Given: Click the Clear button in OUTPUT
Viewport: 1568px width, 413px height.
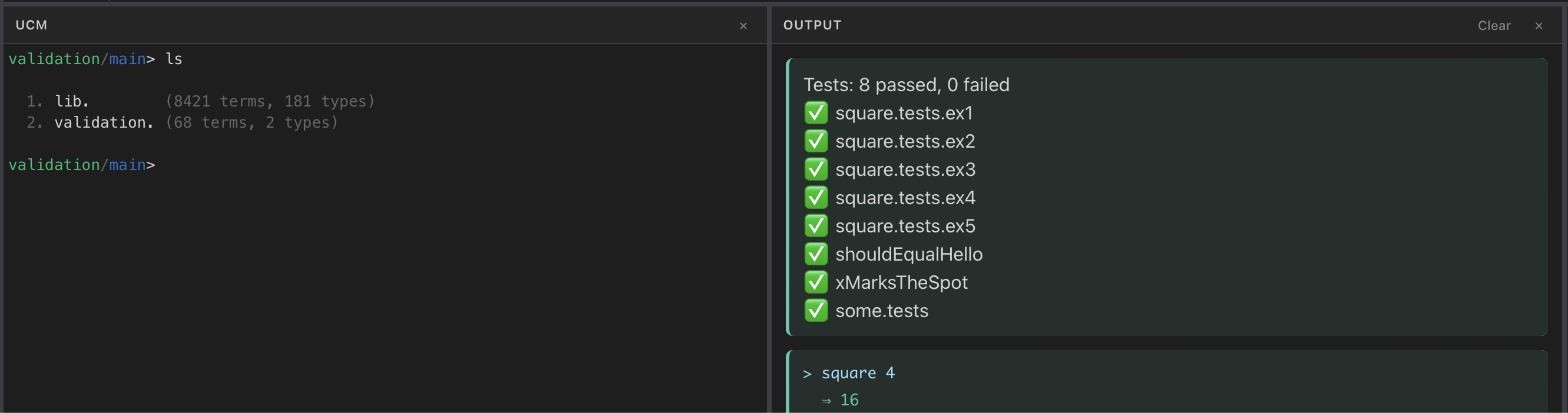Looking at the screenshot, I should [1493, 25].
